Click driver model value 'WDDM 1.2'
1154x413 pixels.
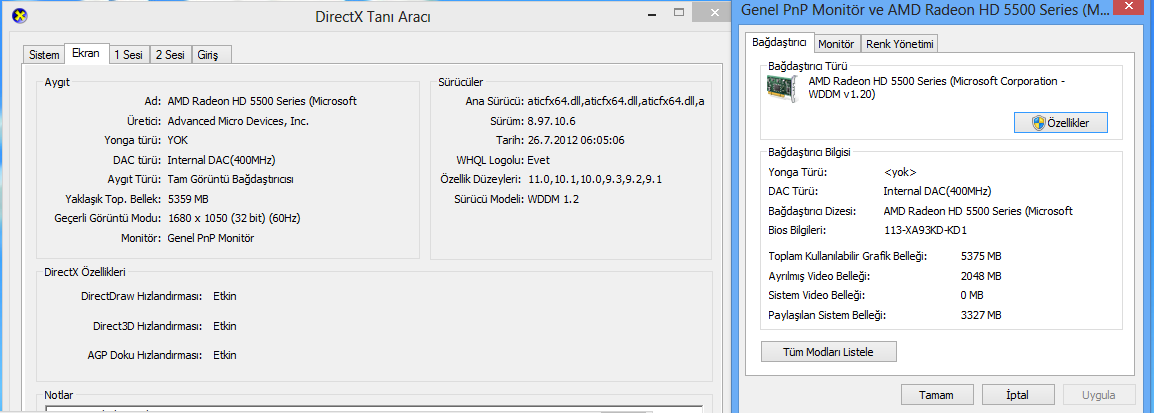(x=552, y=199)
